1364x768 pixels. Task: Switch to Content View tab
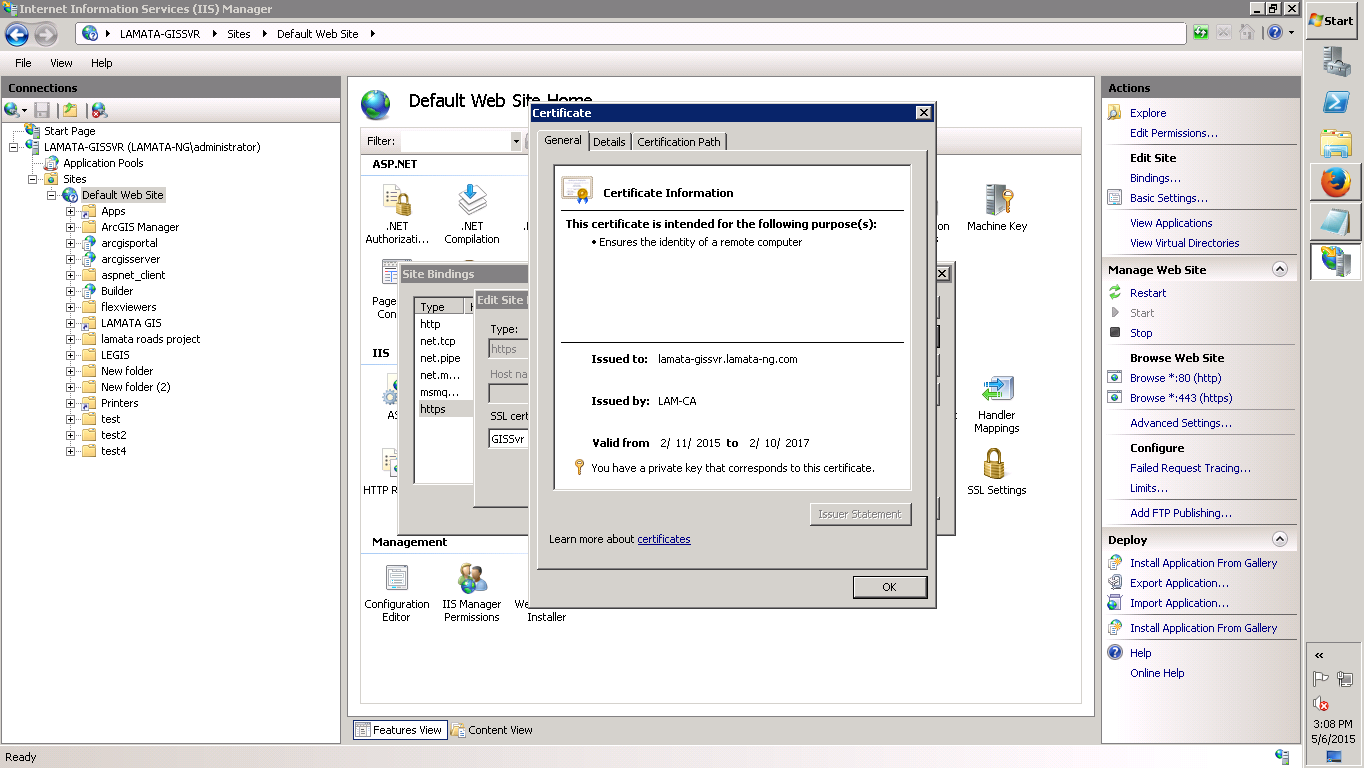pos(492,730)
